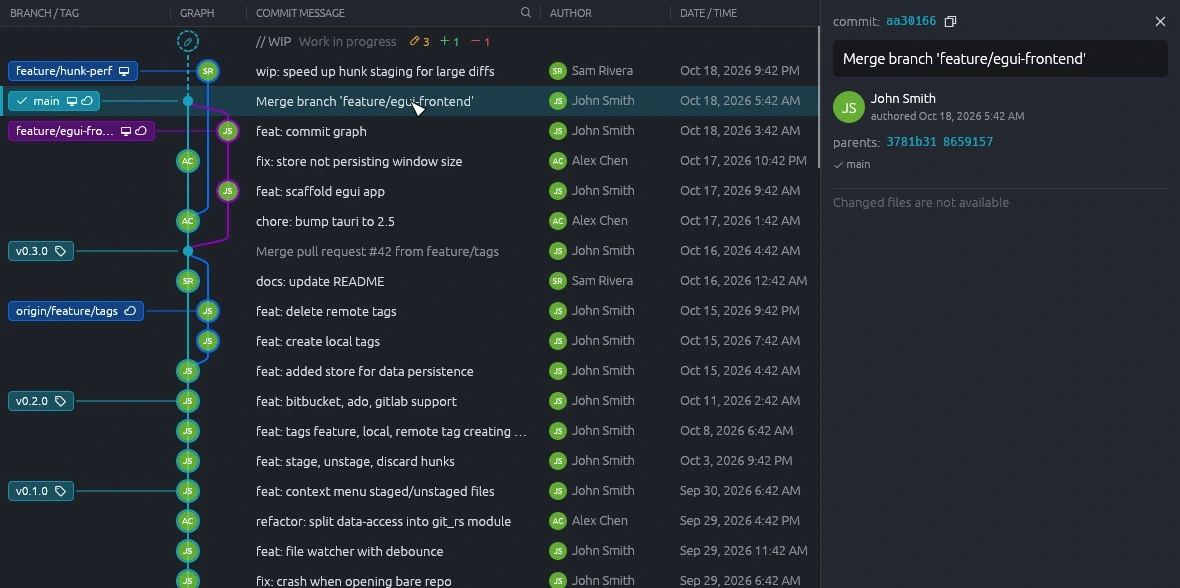
Task: Click JS graph node for v0.2.0 commit
Action: tap(188, 401)
